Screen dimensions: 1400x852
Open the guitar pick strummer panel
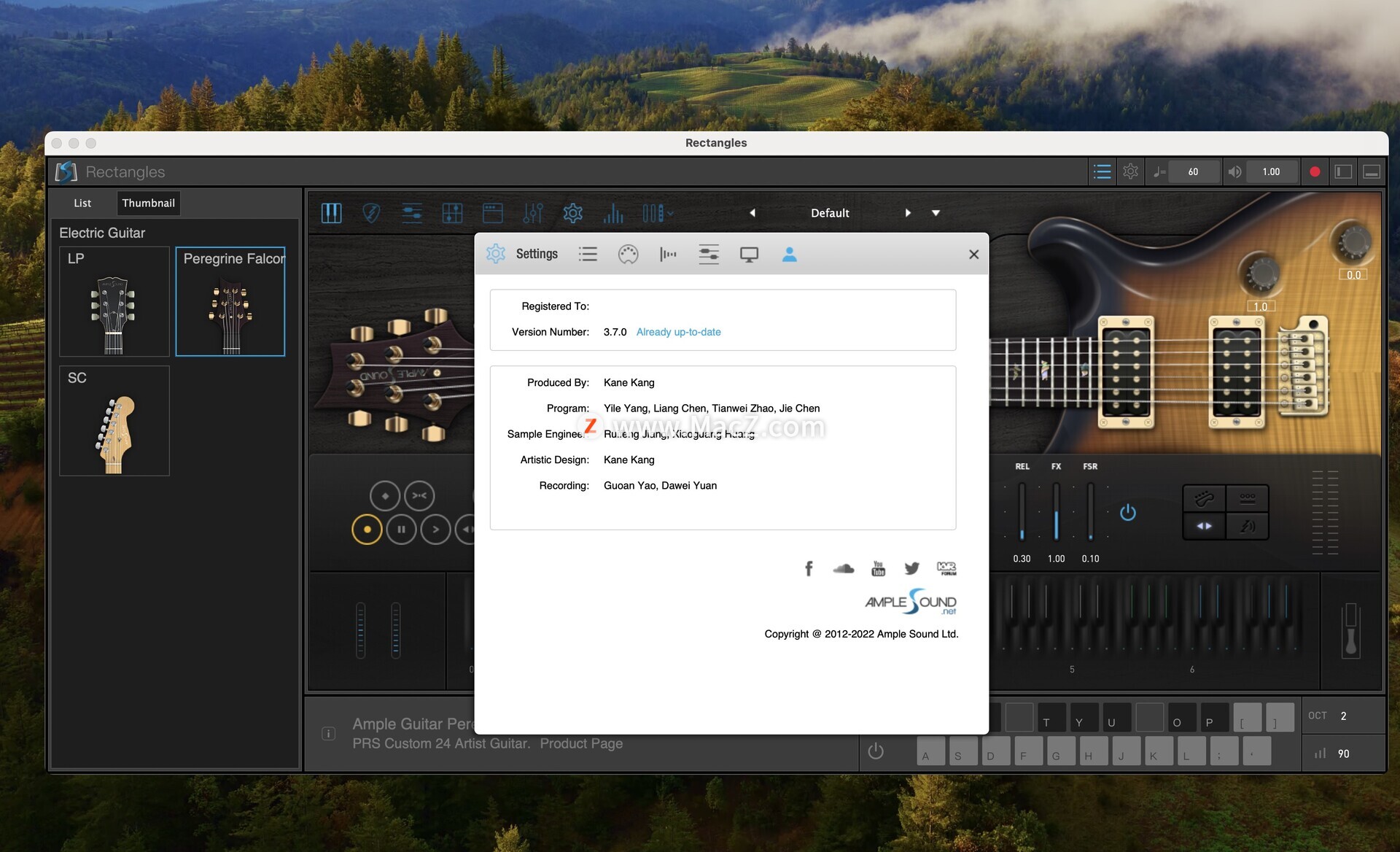(x=371, y=213)
